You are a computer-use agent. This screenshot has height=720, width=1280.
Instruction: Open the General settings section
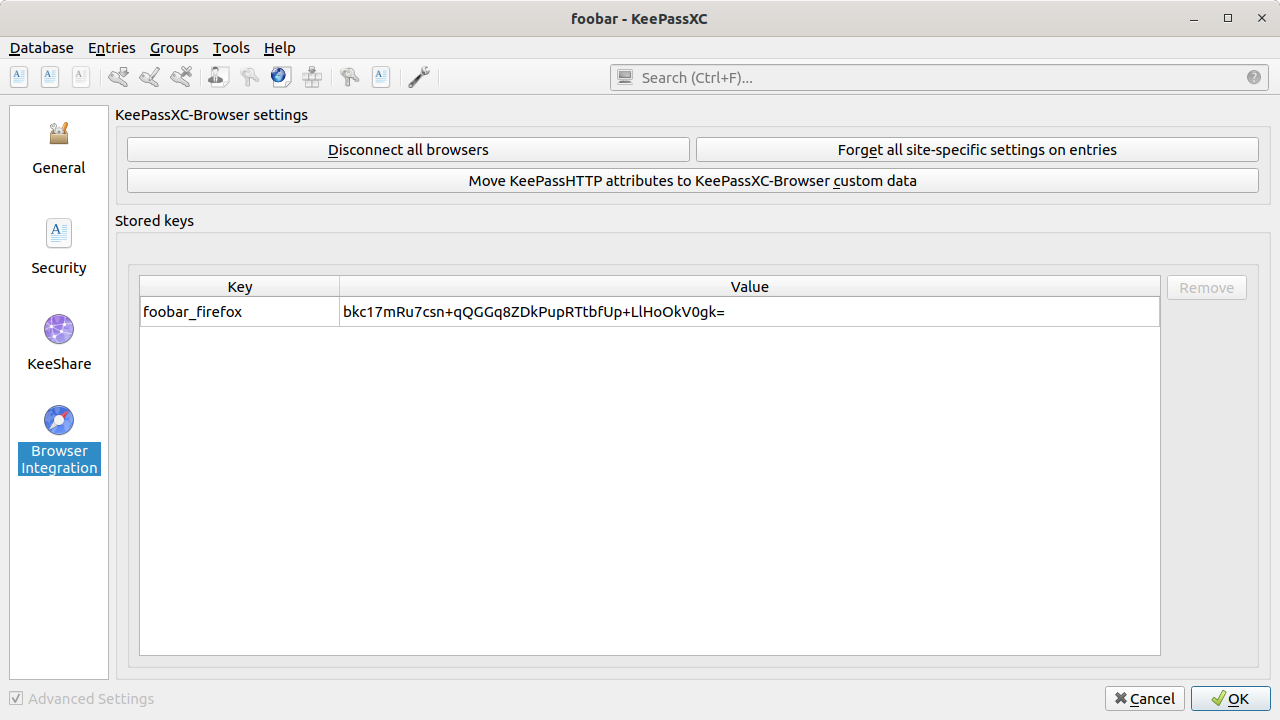[x=59, y=148]
